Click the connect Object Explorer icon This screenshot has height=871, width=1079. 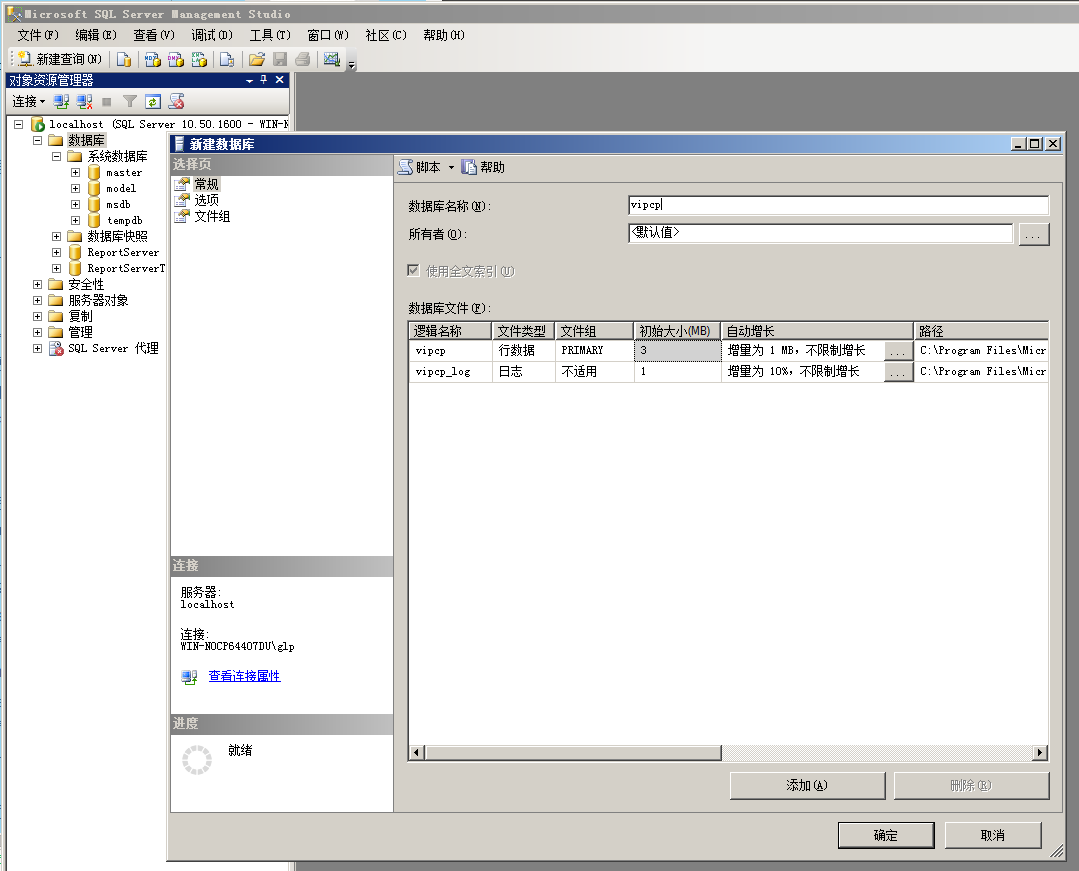tap(61, 102)
